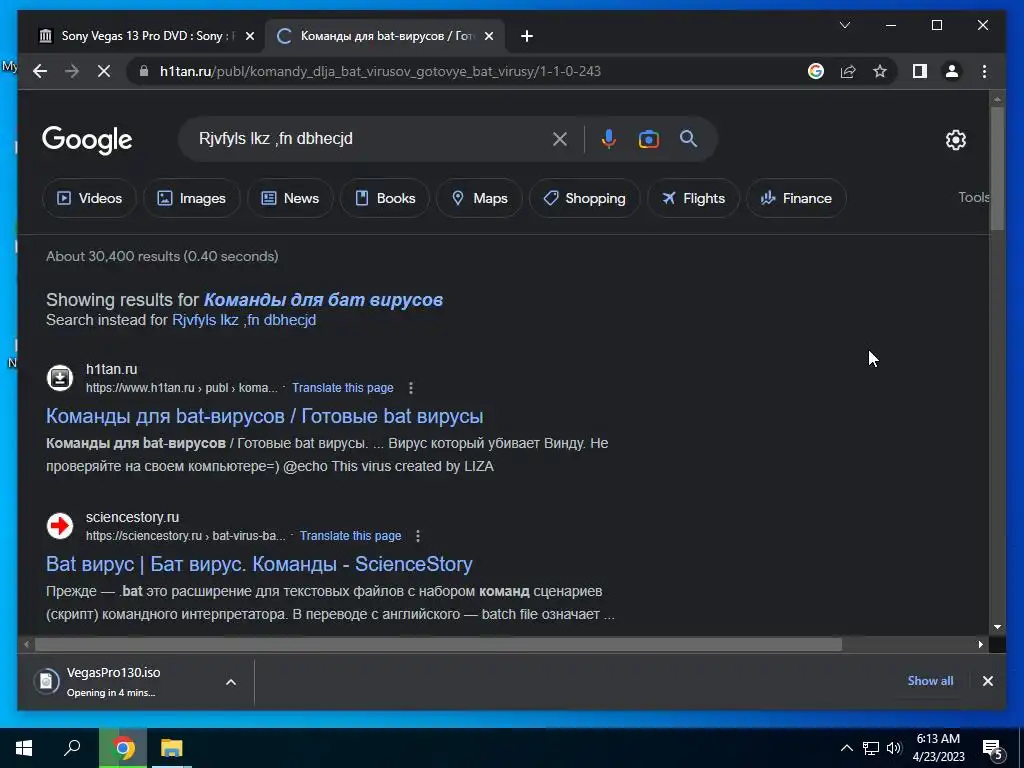Bookmark this page with the star
1024x768 pixels.
click(880, 71)
